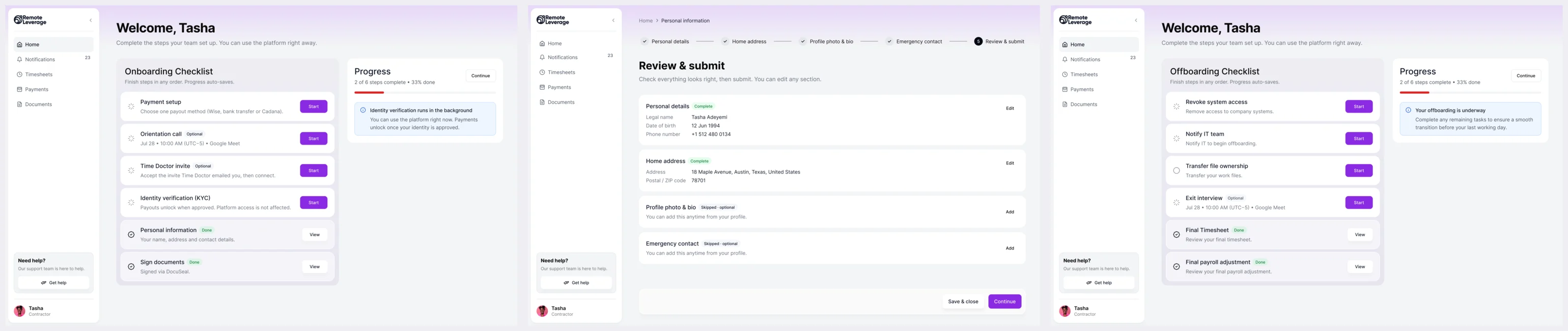This screenshot has height=331, width=1568.
Task: Toggle the empty circle beside Transfer file ownership
Action: pos(1176,171)
